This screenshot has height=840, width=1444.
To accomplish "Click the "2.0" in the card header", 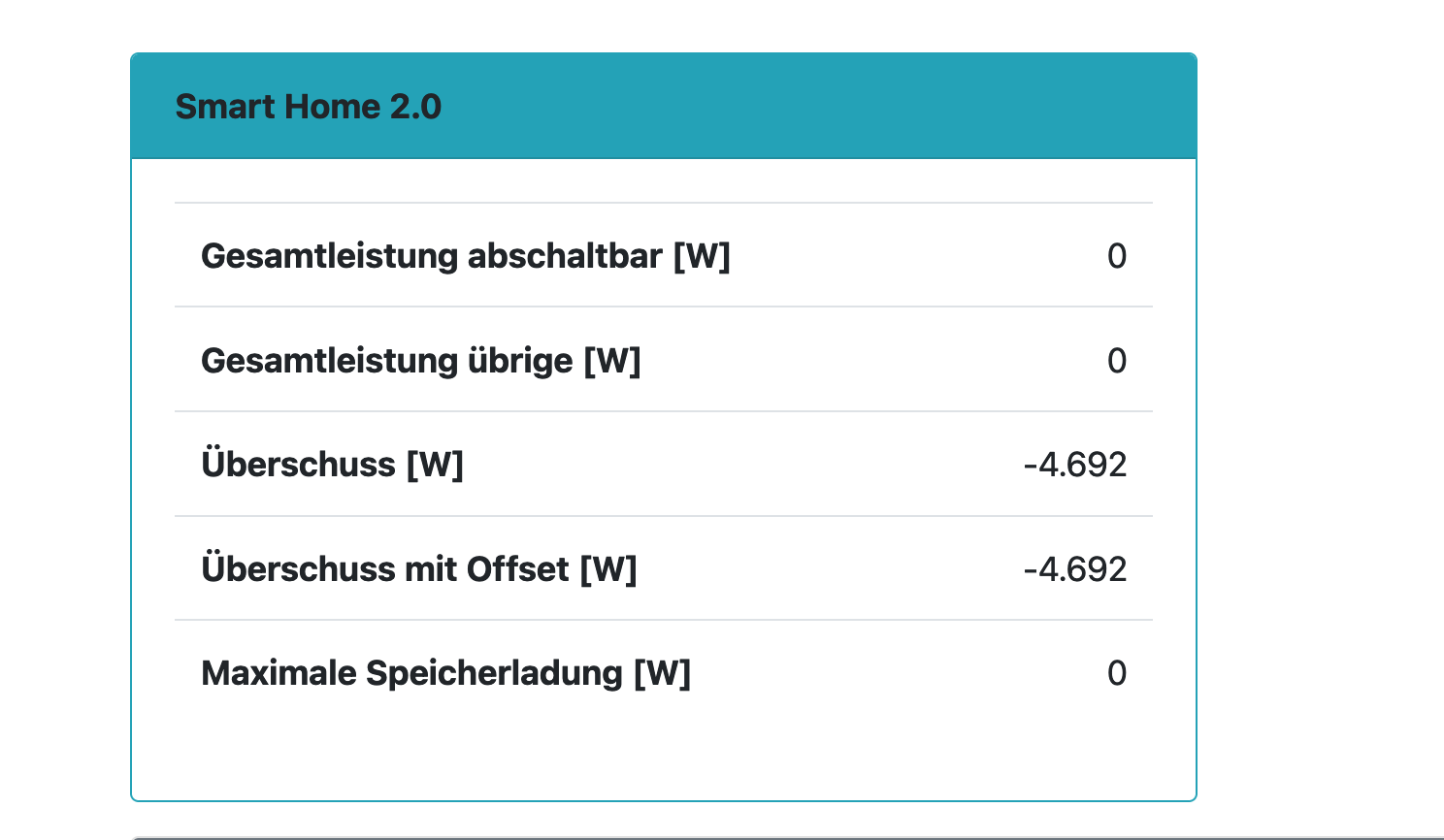I will pyautogui.click(x=415, y=107).
